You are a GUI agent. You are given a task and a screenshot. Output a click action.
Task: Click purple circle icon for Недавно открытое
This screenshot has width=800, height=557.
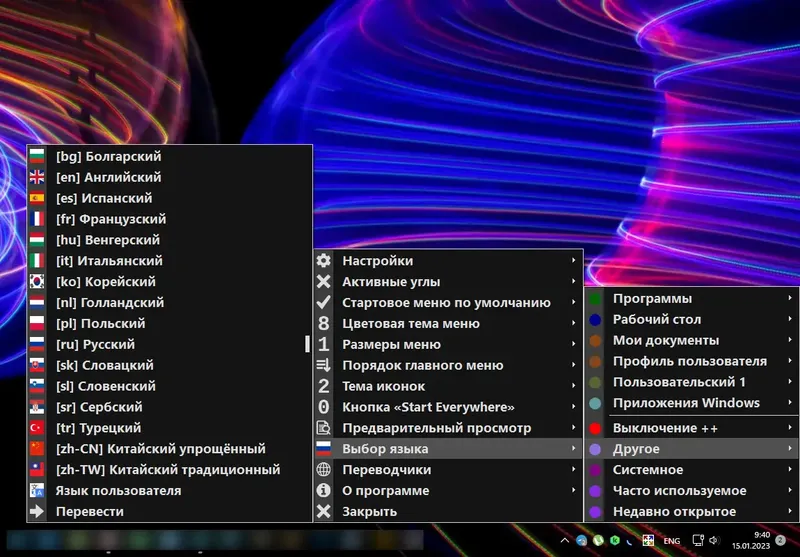coord(595,512)
